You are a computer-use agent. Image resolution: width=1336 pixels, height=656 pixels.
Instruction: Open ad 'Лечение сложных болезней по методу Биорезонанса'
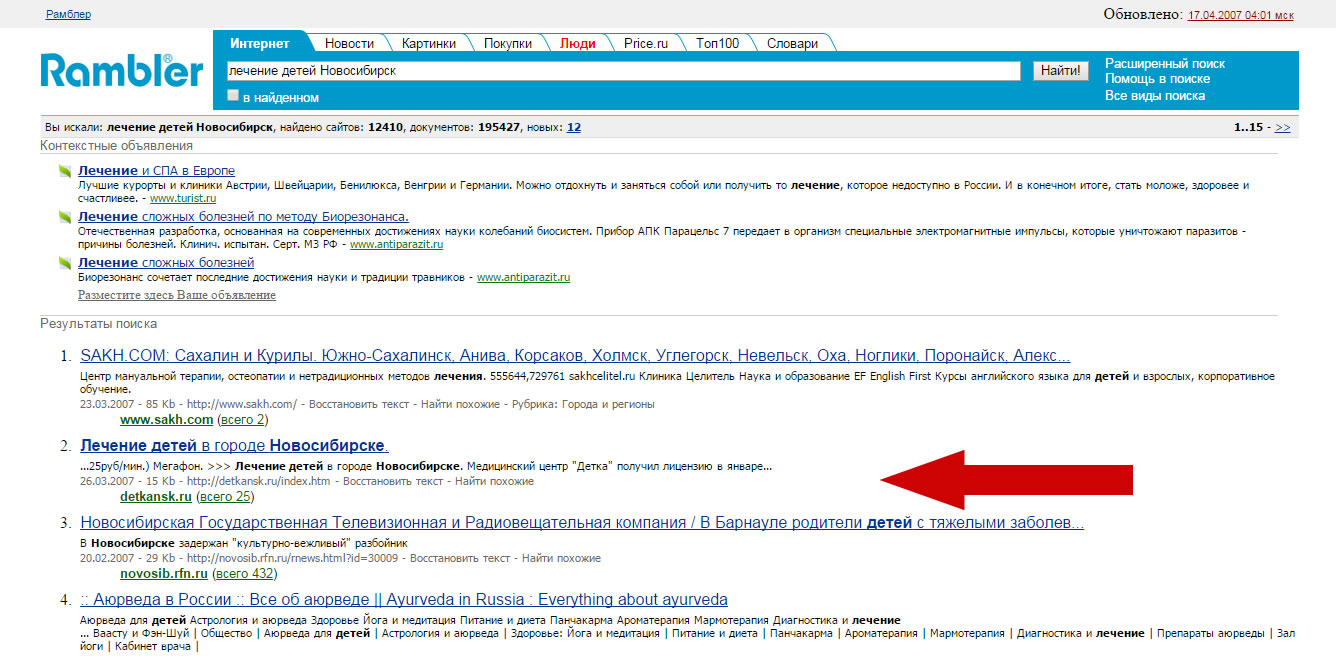tap(243, 217)
